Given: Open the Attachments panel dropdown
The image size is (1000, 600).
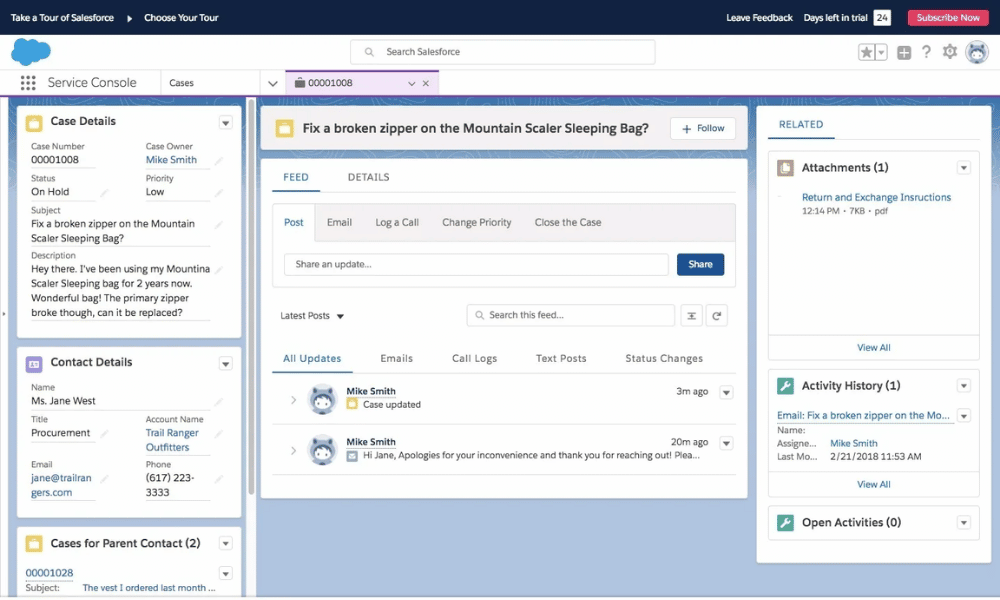Looking at the screenshot, I should click(964, 168).
